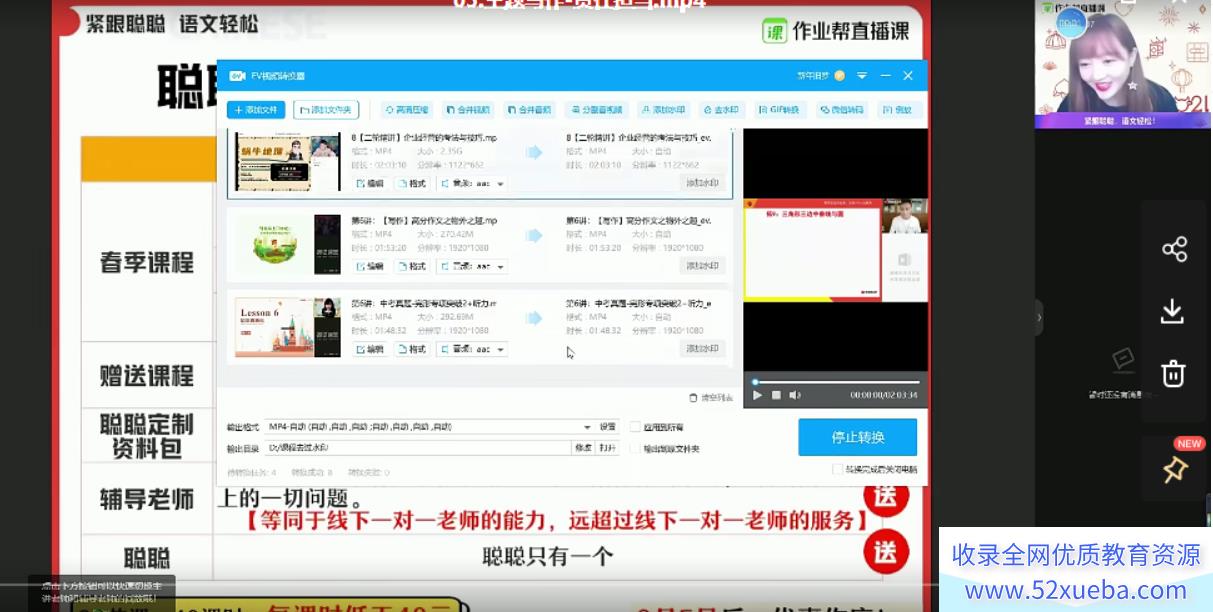The image size is (1213, 612).
Task: Collapse the right side panel arrow
Action: (1039, 318)
